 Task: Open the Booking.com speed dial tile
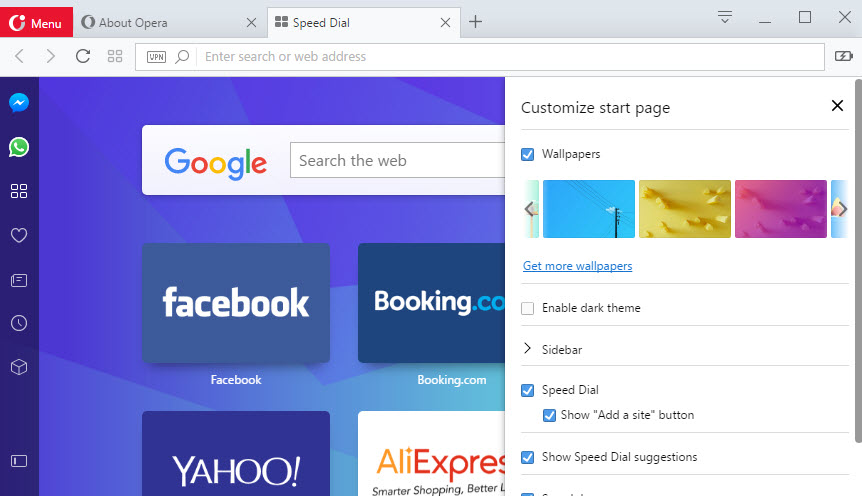(x=432, y=303)
